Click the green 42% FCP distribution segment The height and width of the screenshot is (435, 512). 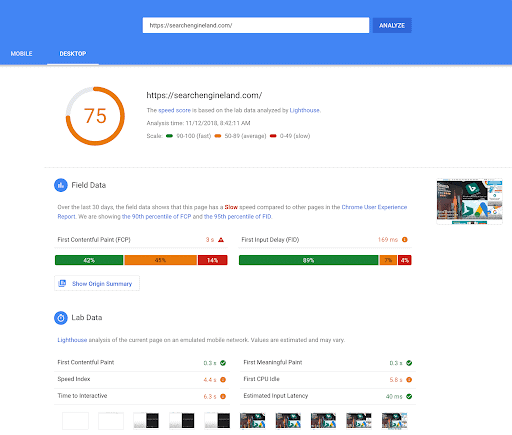89,260
